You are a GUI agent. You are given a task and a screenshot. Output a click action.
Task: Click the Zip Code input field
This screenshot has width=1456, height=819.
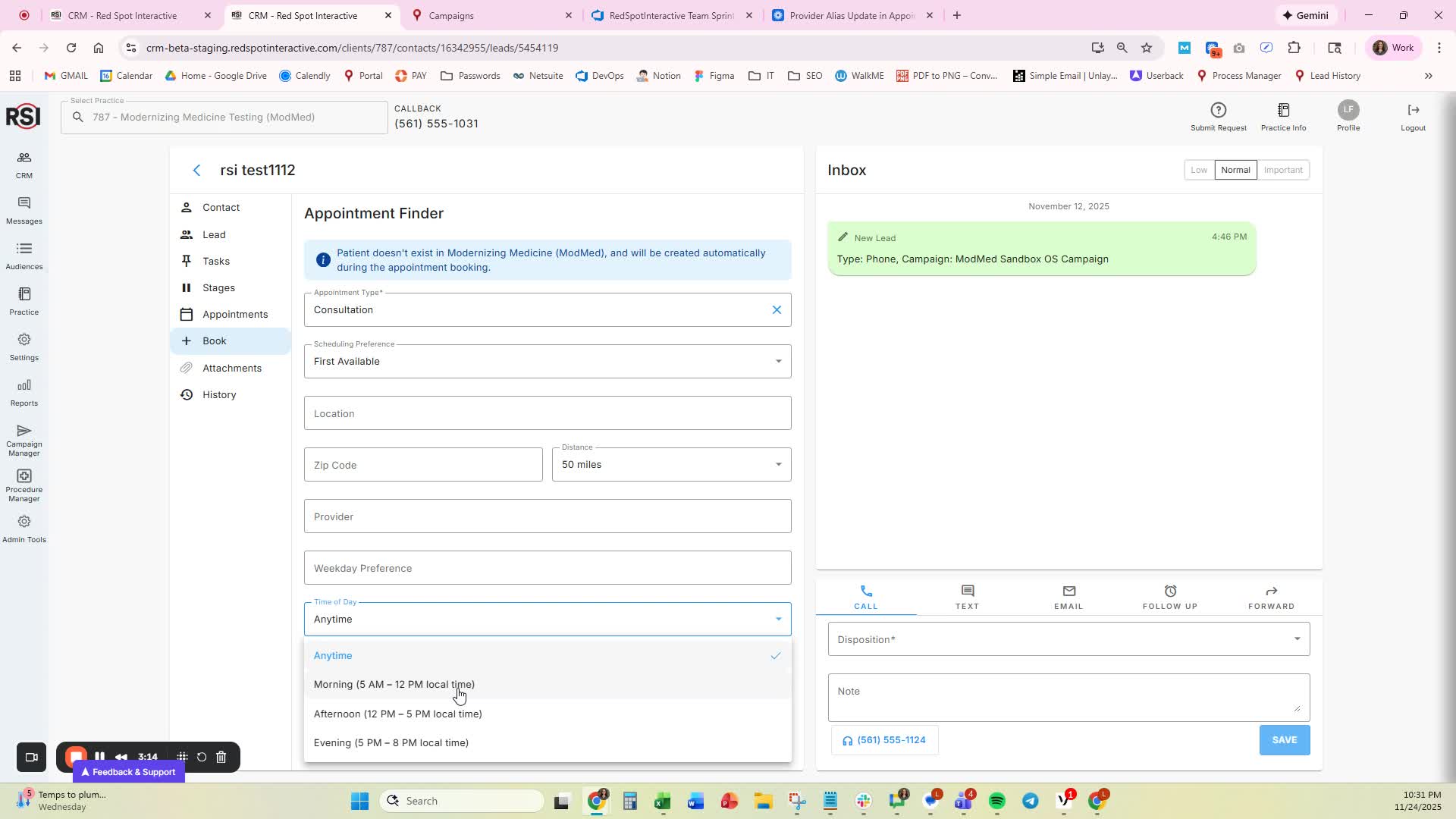(x=423, y=465)
